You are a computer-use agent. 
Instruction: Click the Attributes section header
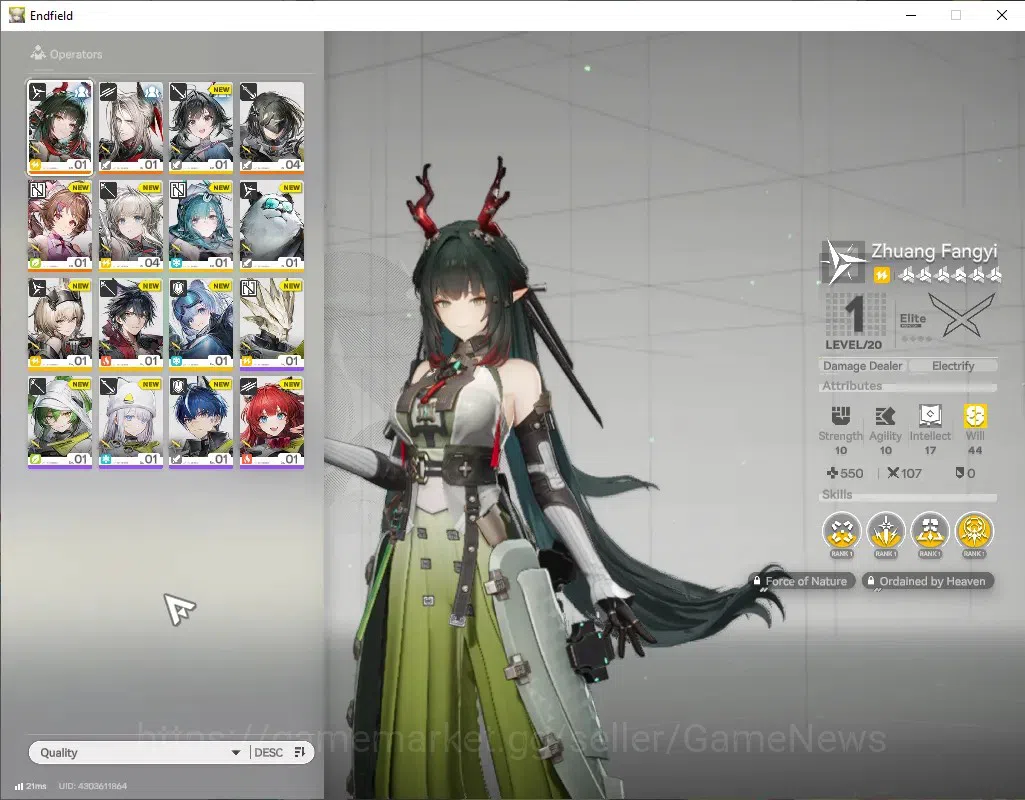[852, 386]
